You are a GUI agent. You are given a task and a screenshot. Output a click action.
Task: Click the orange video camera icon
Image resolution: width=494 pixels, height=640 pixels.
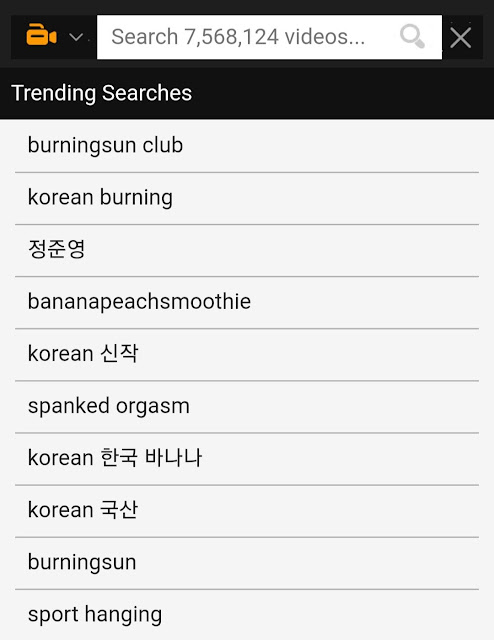(x=41, y=35)
